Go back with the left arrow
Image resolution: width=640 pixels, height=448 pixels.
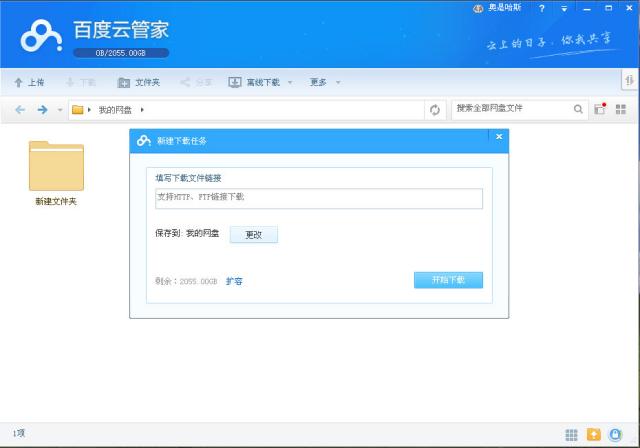(20, 109)
